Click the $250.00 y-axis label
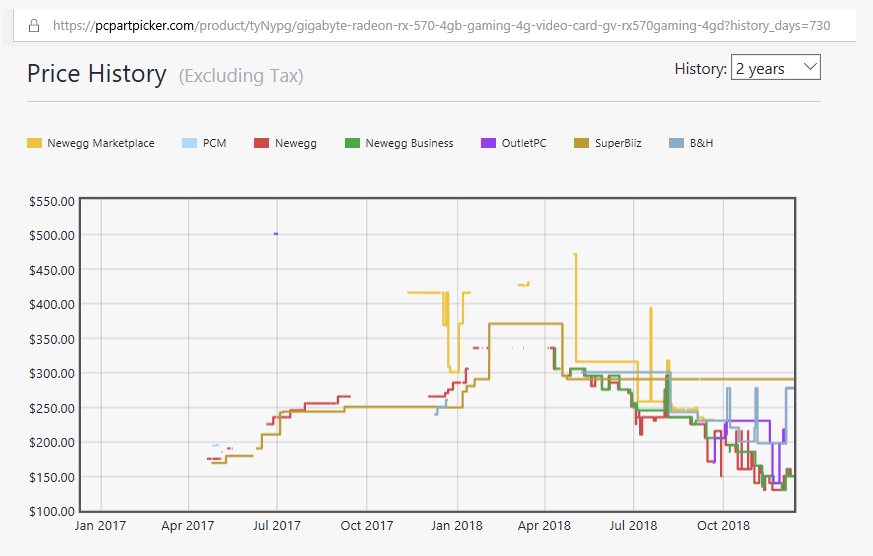 tap(52, 409)
